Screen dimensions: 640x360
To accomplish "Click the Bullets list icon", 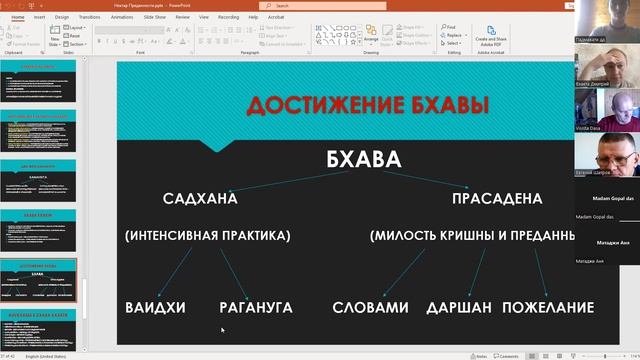I will click(x=202, y=30).
